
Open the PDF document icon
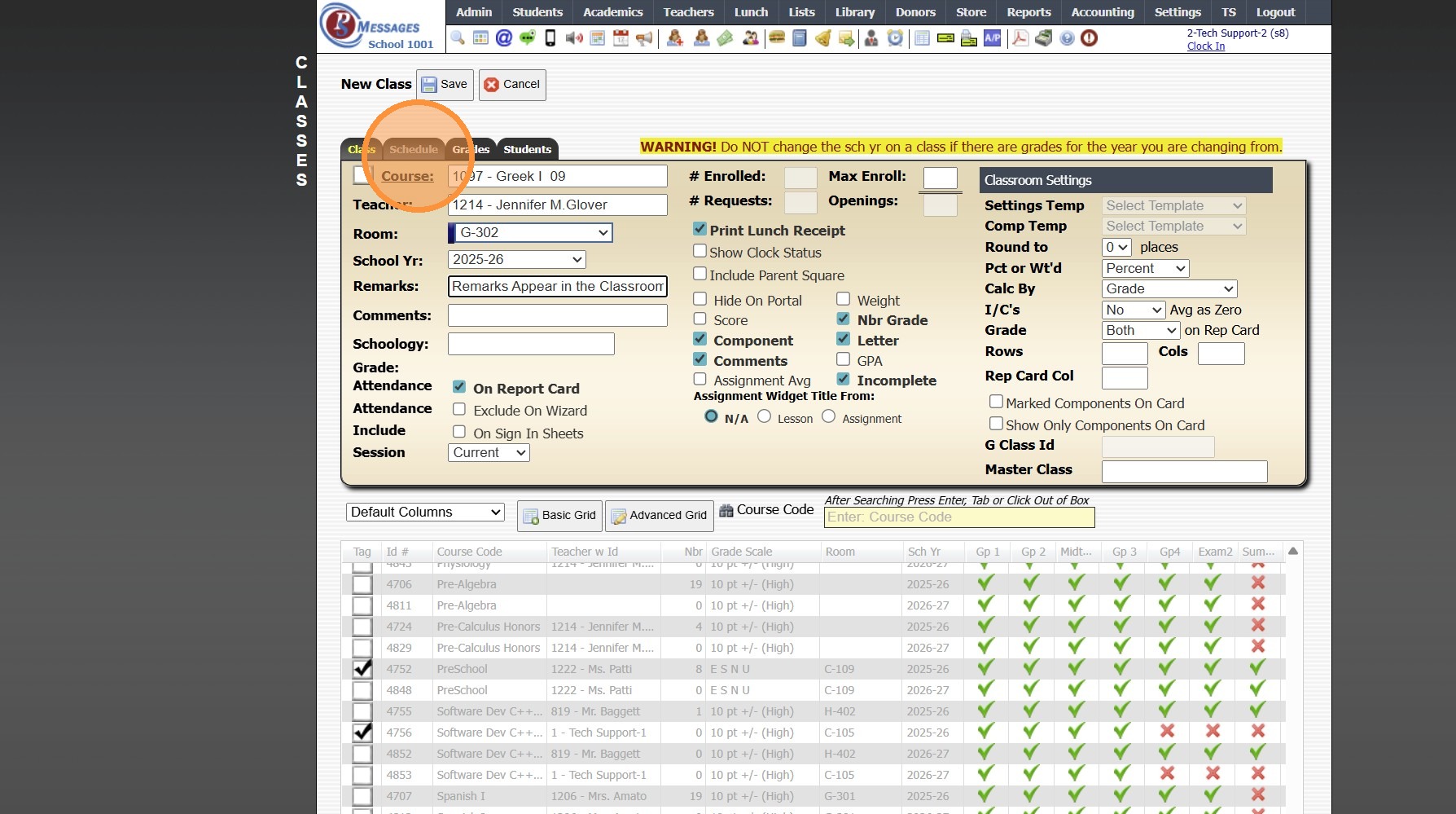pyautogui.click(x=1020, y=38)
